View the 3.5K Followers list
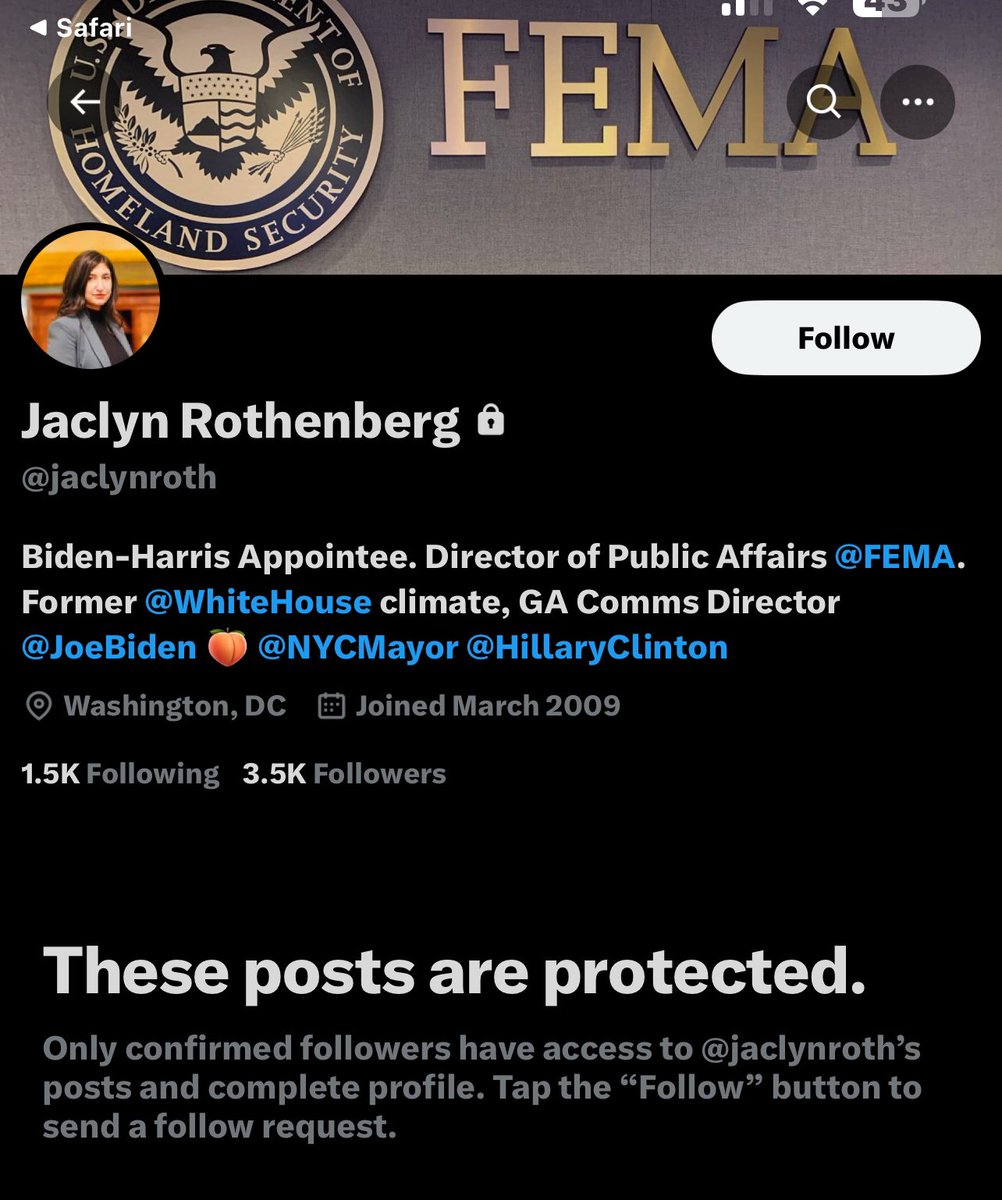Screen dimensions: 1002x1200 pos(344,774)
